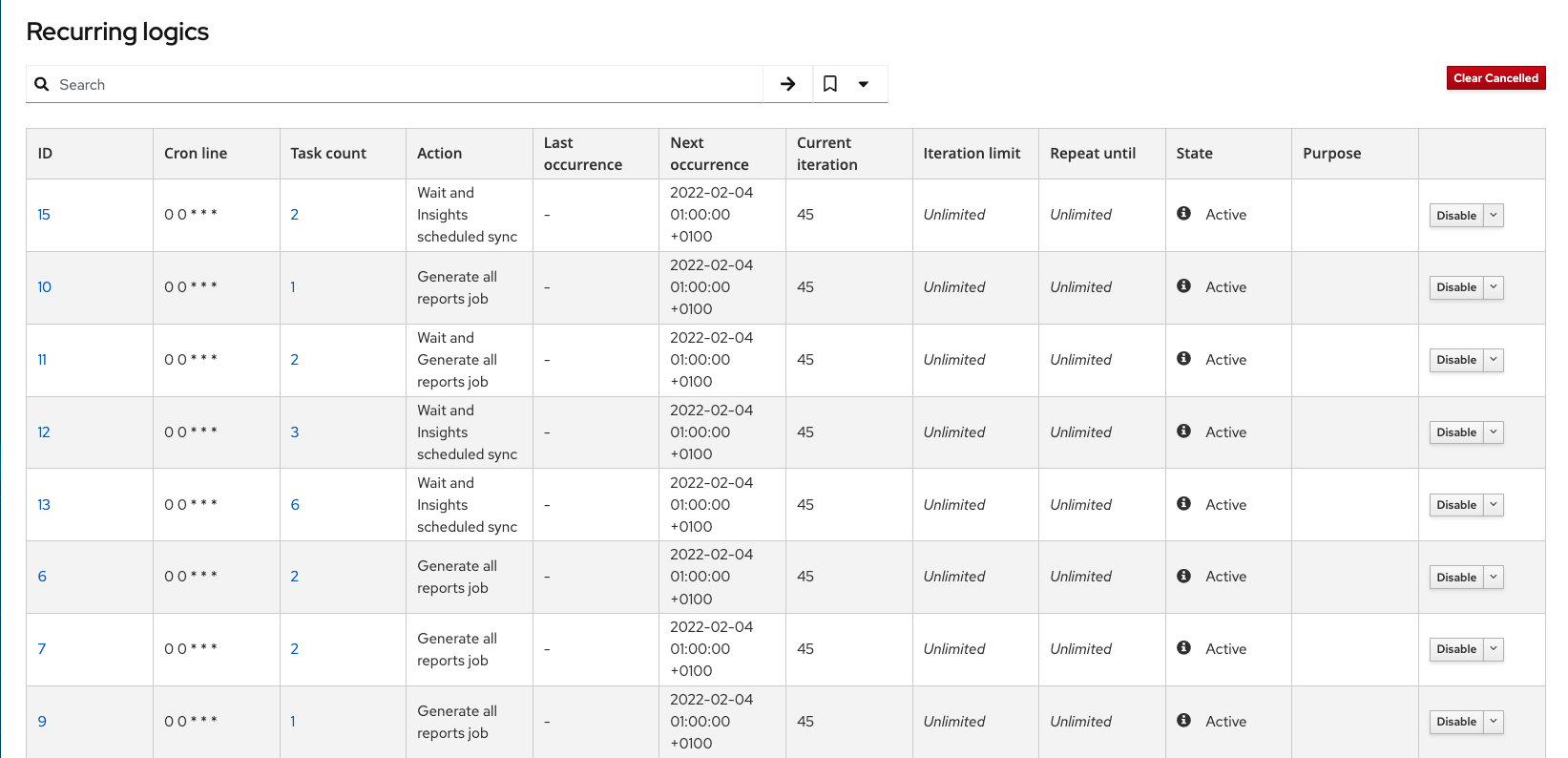Submit search with the arrow button

(787, 84)
